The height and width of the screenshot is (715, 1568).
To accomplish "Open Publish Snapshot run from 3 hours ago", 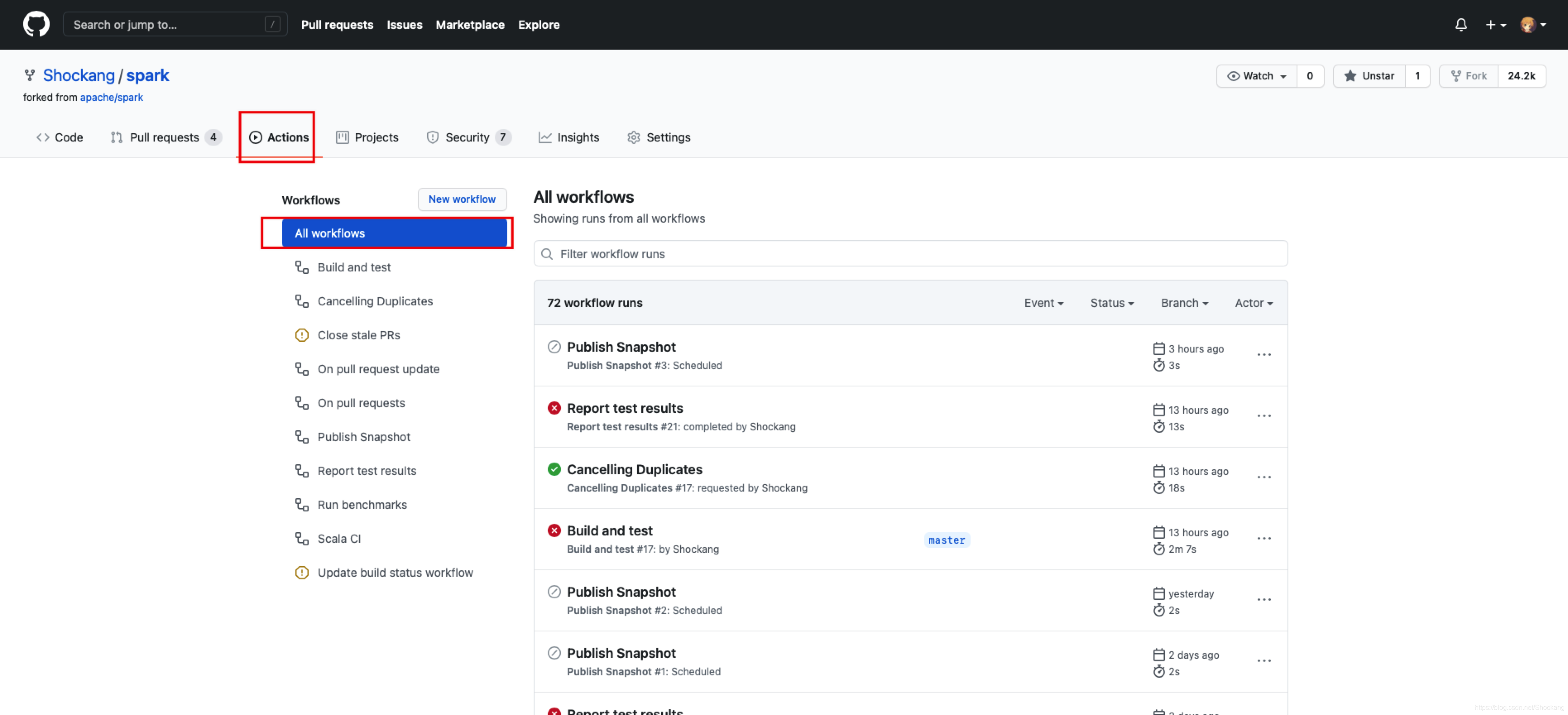I will click(x=621, y=347).
